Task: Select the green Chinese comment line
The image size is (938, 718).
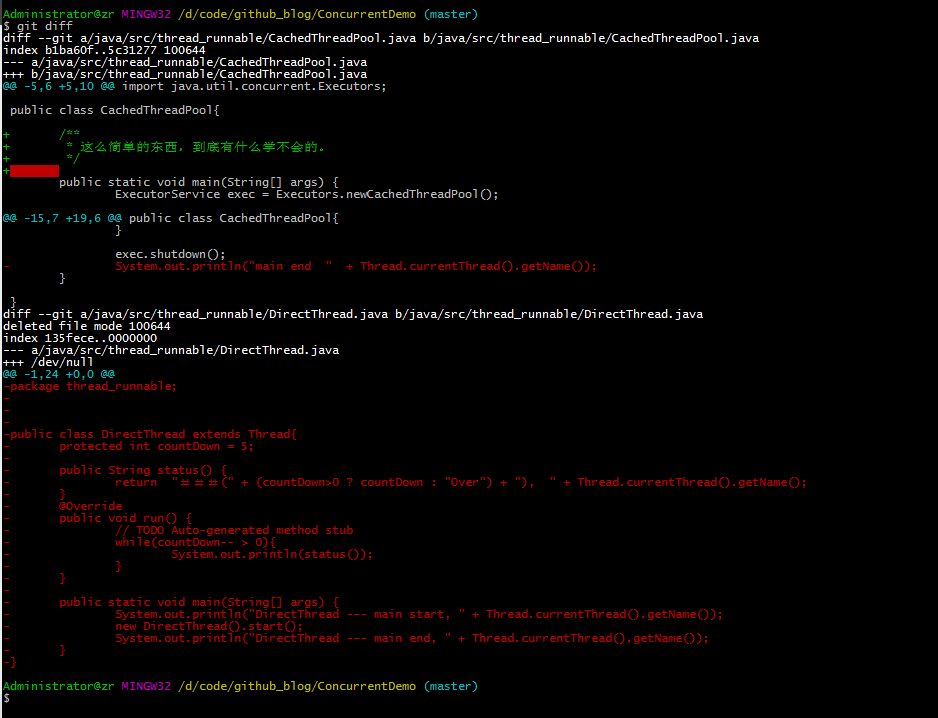Action: [x=195, y=147]
